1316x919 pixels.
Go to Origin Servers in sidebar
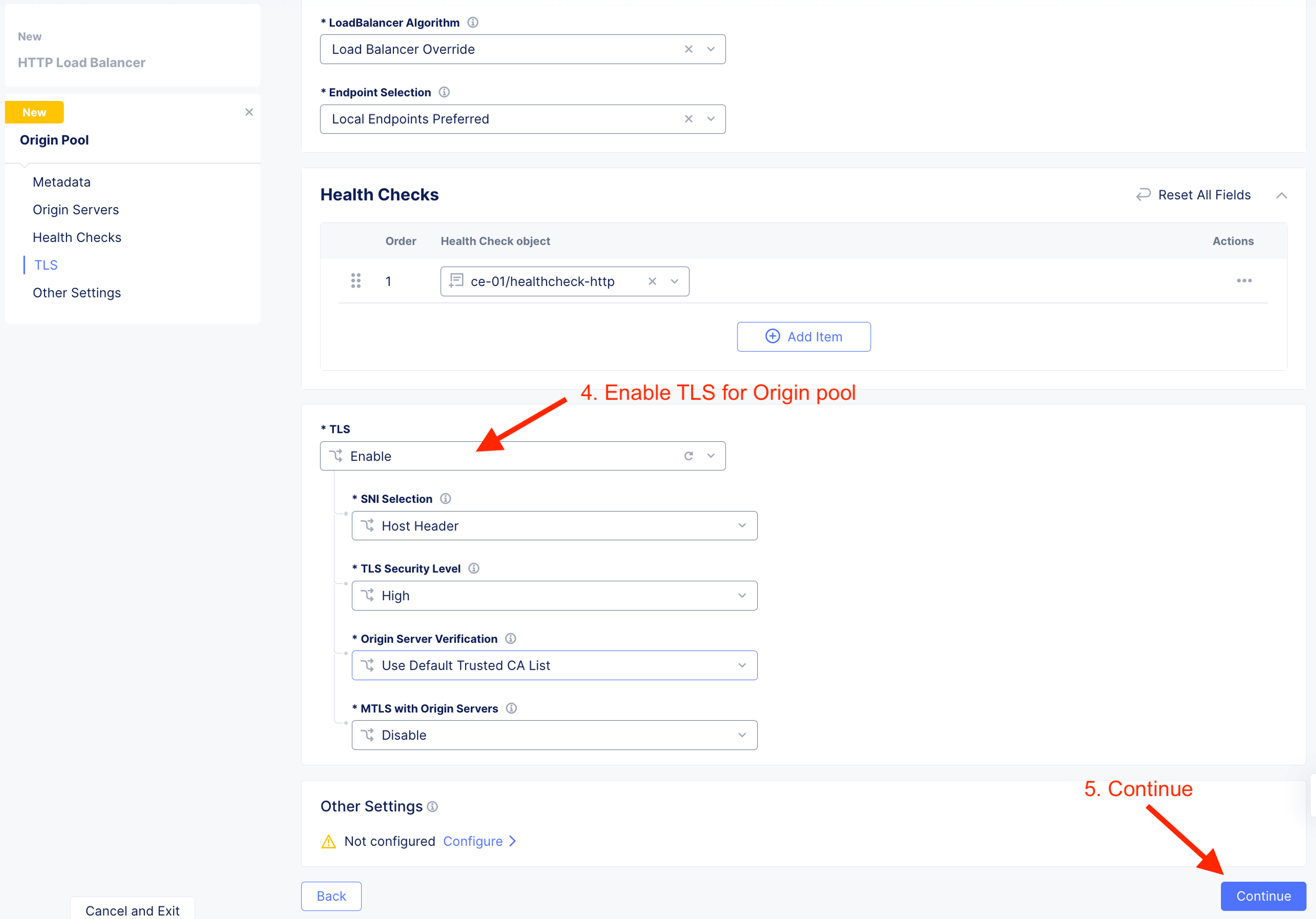point(76,210)
